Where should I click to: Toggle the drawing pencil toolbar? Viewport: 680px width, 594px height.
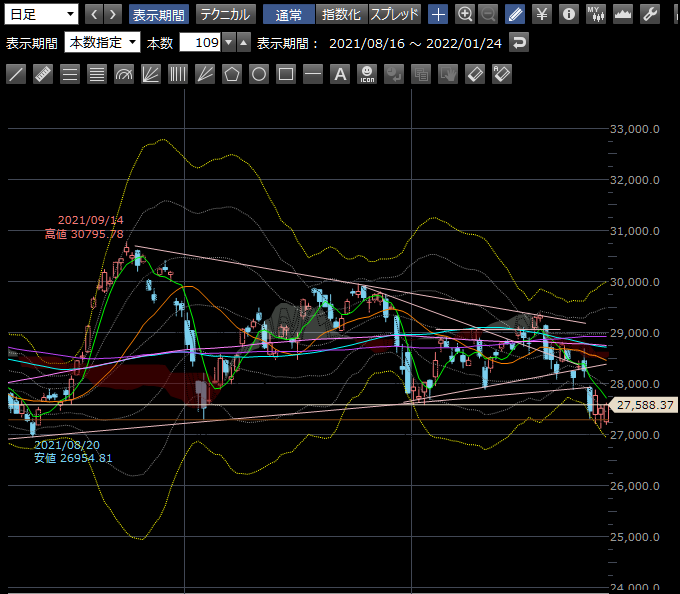click(515, 14)
